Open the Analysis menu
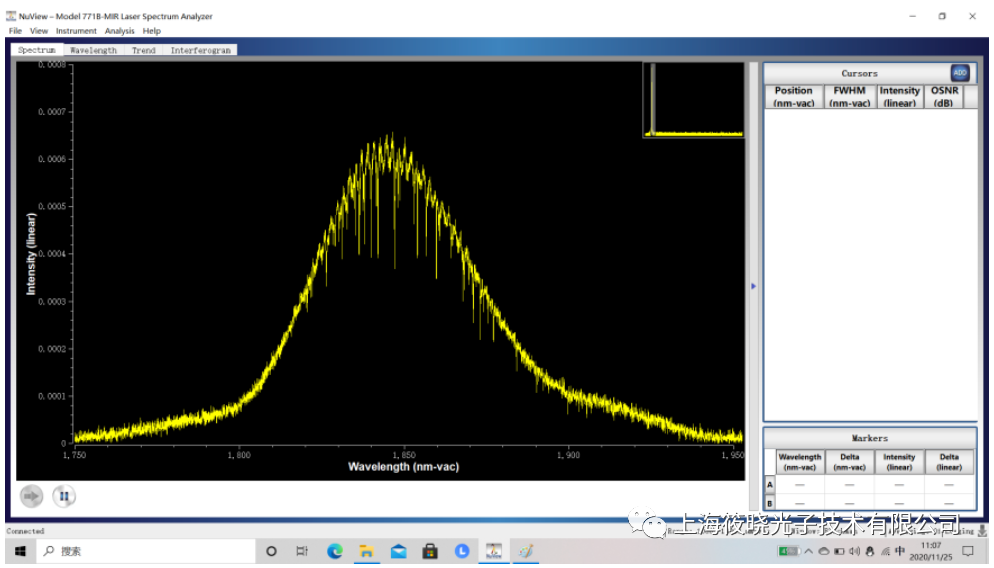Image resolution: width=994 pixels, height=568 pixels. pyautogui.click(x=119, y=31)
